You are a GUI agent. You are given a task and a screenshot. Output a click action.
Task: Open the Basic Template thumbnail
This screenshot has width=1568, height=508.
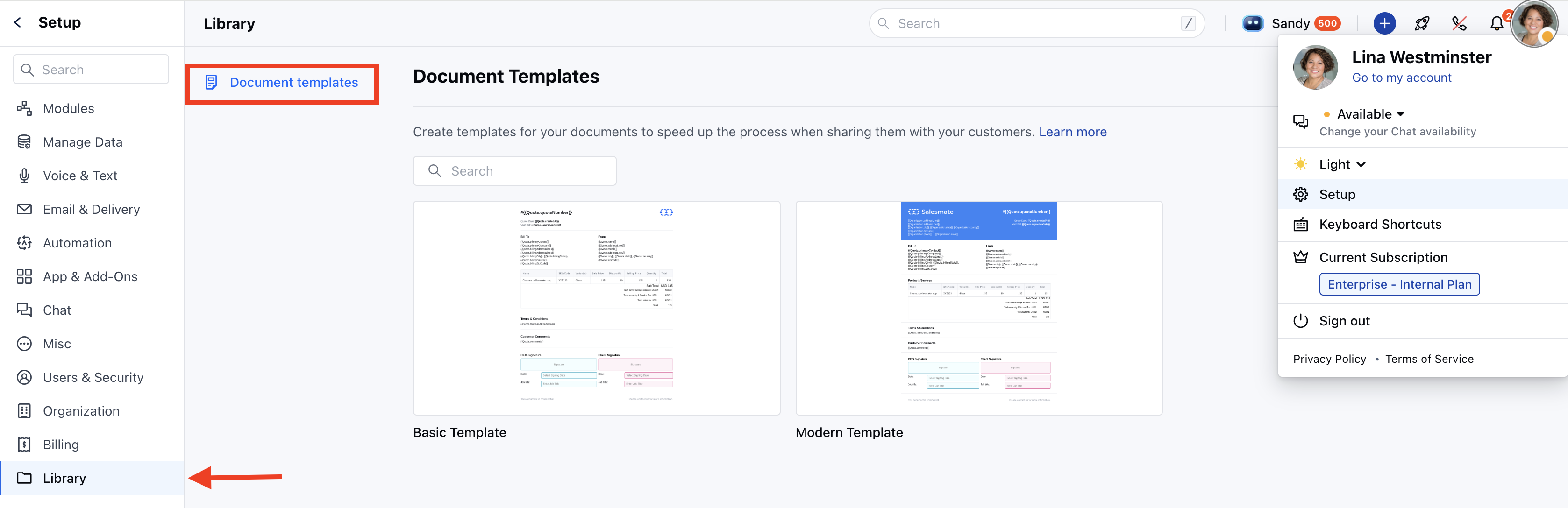pyautogui.click(x=597, y=309)
